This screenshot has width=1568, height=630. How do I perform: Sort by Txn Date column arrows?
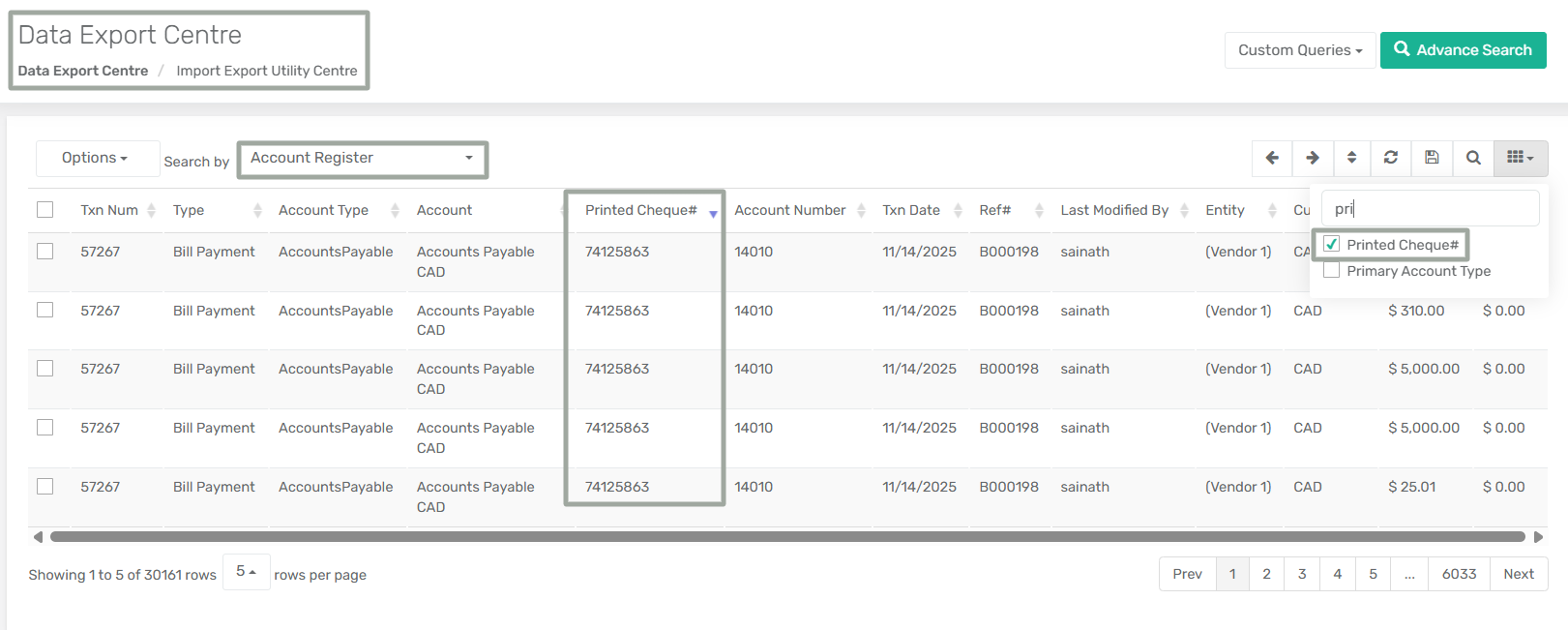click(x=958, y=211)
